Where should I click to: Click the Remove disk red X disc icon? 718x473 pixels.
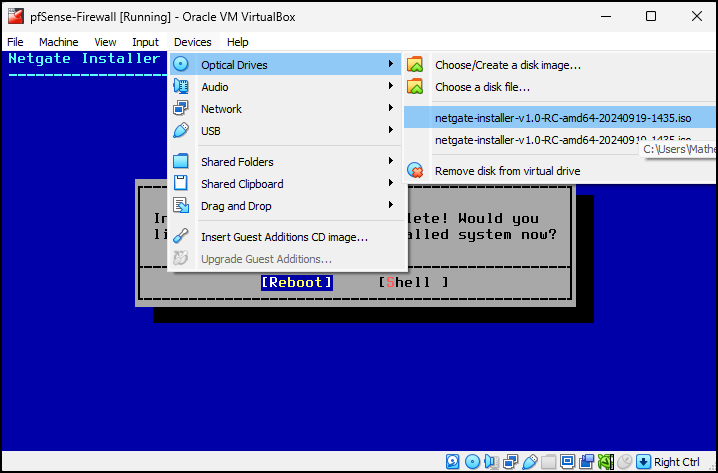pos(415,170)
